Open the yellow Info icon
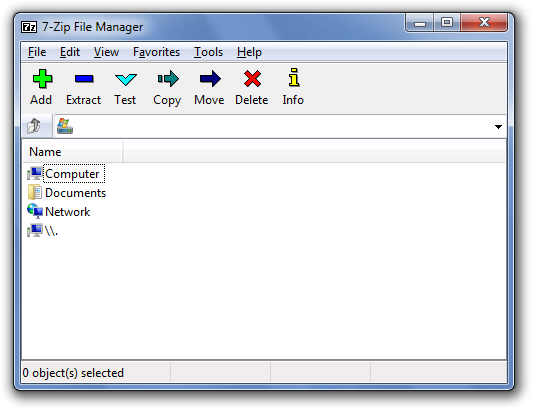 pyautogui.click(x=294, y=78)
